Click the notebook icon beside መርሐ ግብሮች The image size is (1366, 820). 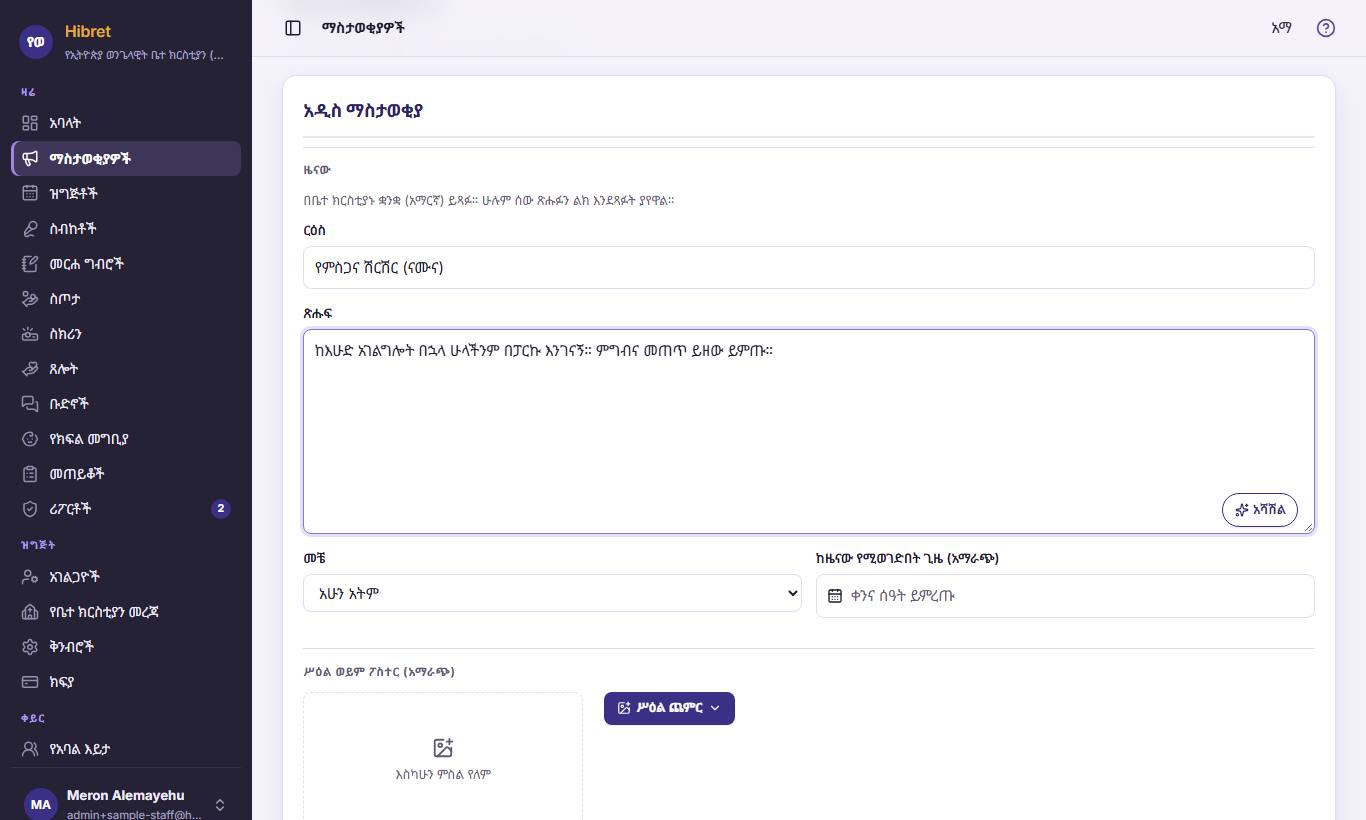pyautogui.click(x=30, y=264)
